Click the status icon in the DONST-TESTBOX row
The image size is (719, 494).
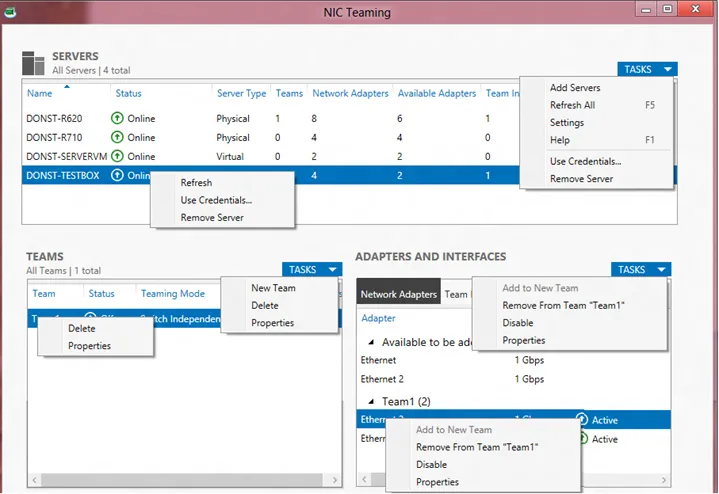click(117, 175)
